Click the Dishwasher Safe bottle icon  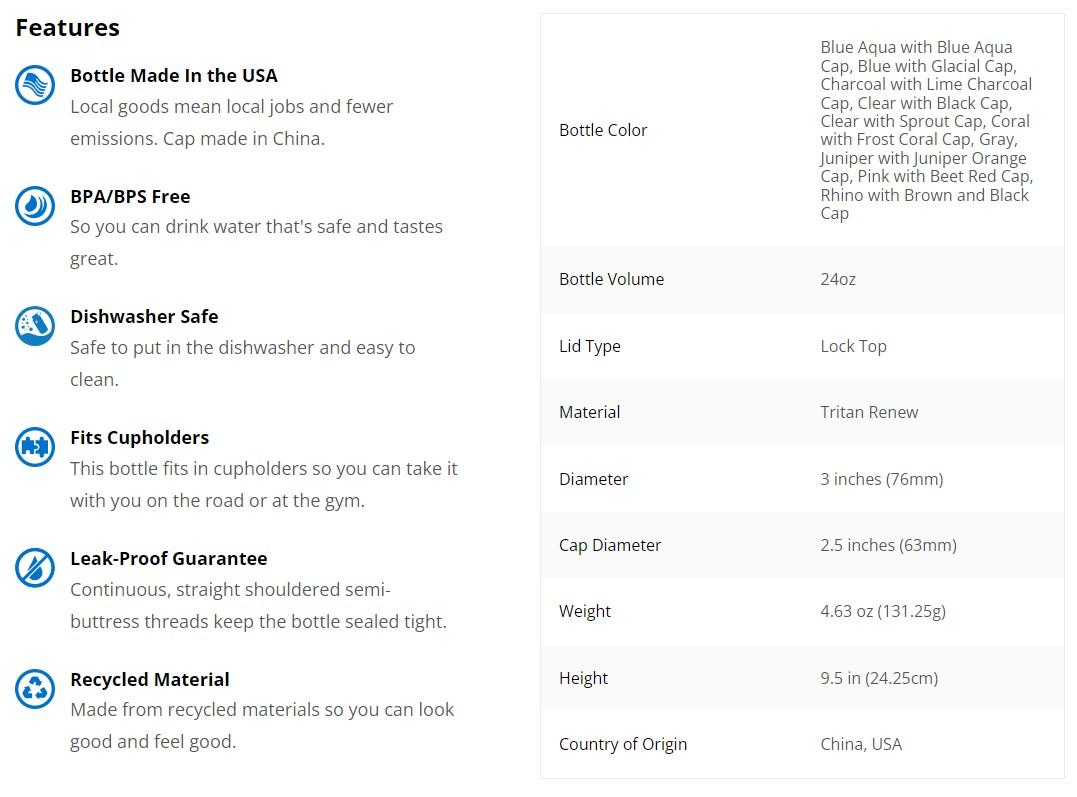[x=35, y=326]
